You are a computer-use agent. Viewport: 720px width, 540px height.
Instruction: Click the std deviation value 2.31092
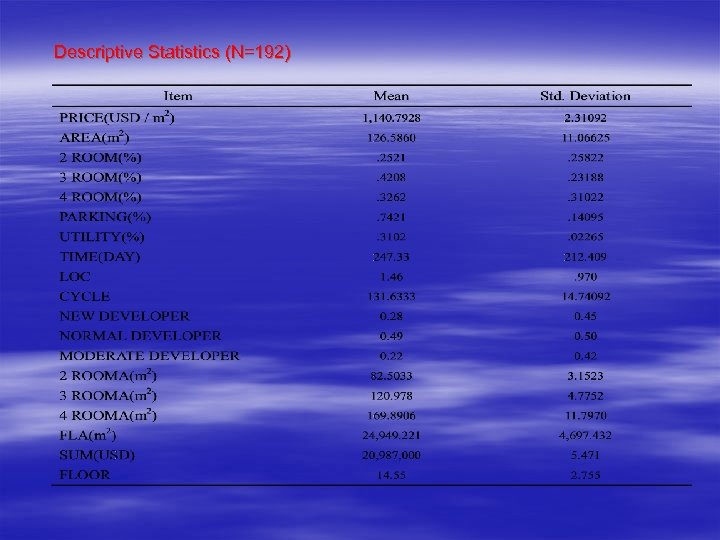click(585, 118)
